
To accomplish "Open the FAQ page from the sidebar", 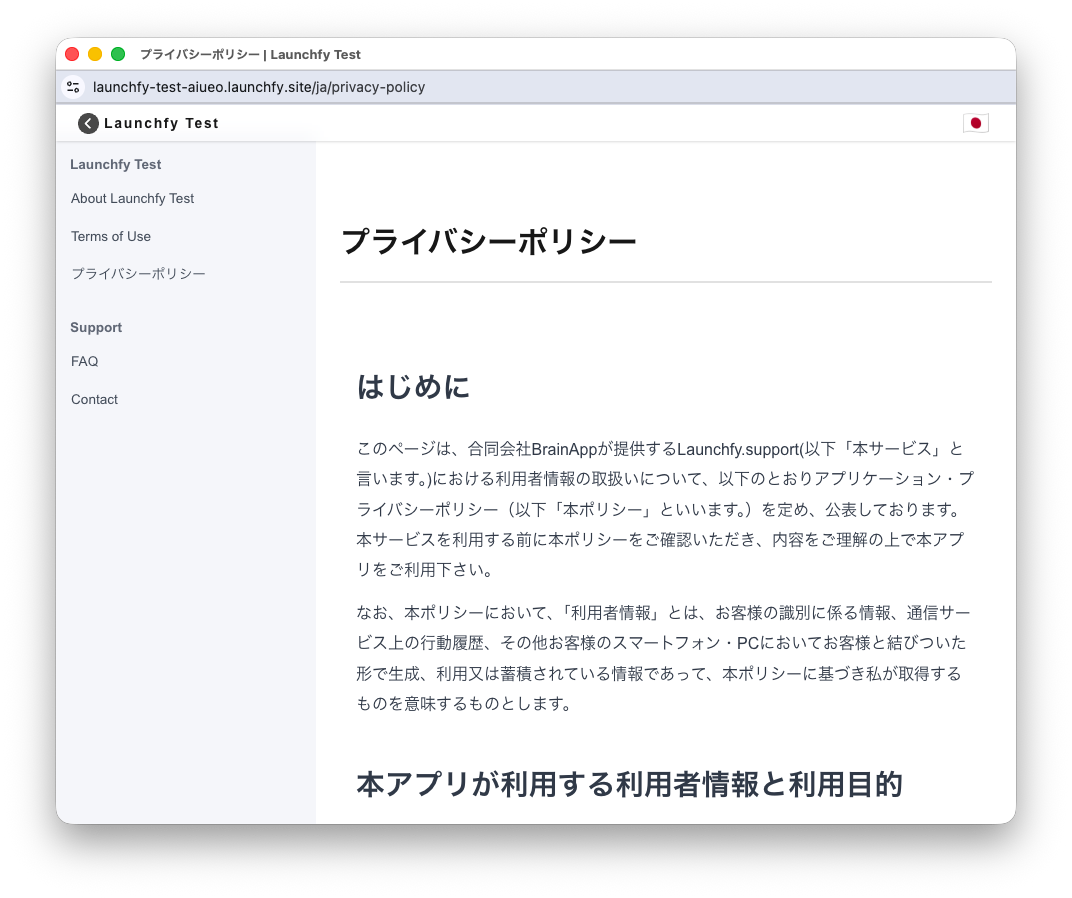I will (x=84, y=361).
